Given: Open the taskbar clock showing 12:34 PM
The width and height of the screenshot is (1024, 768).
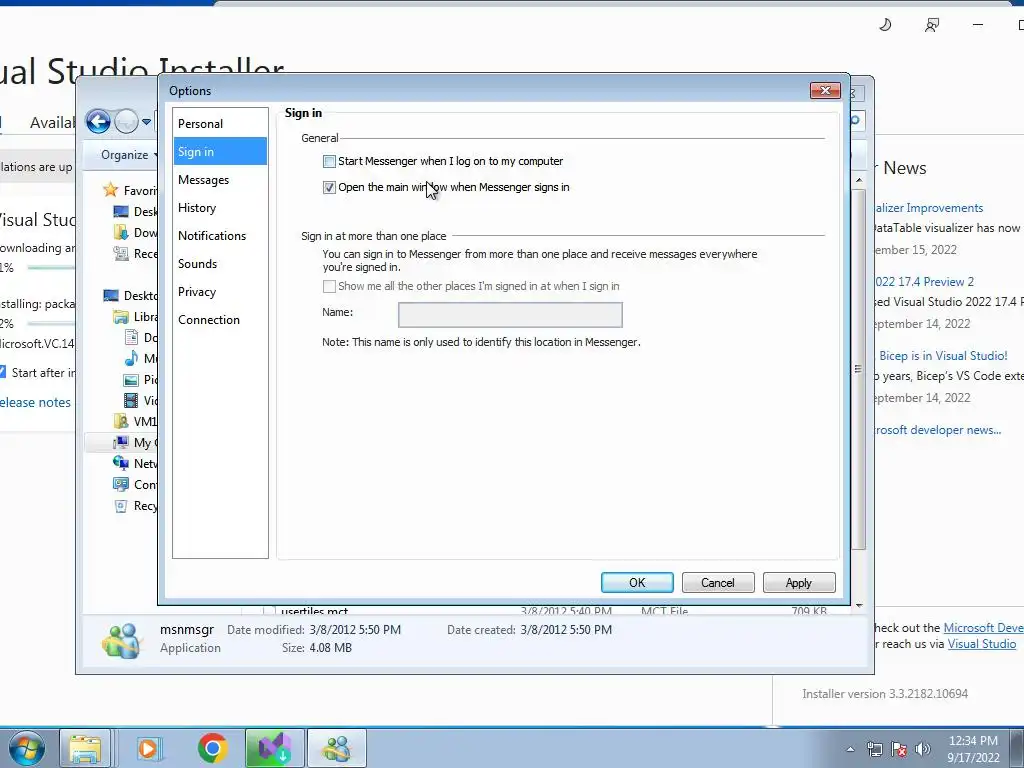Looking at the screenshot, I should tap(973, 749).
